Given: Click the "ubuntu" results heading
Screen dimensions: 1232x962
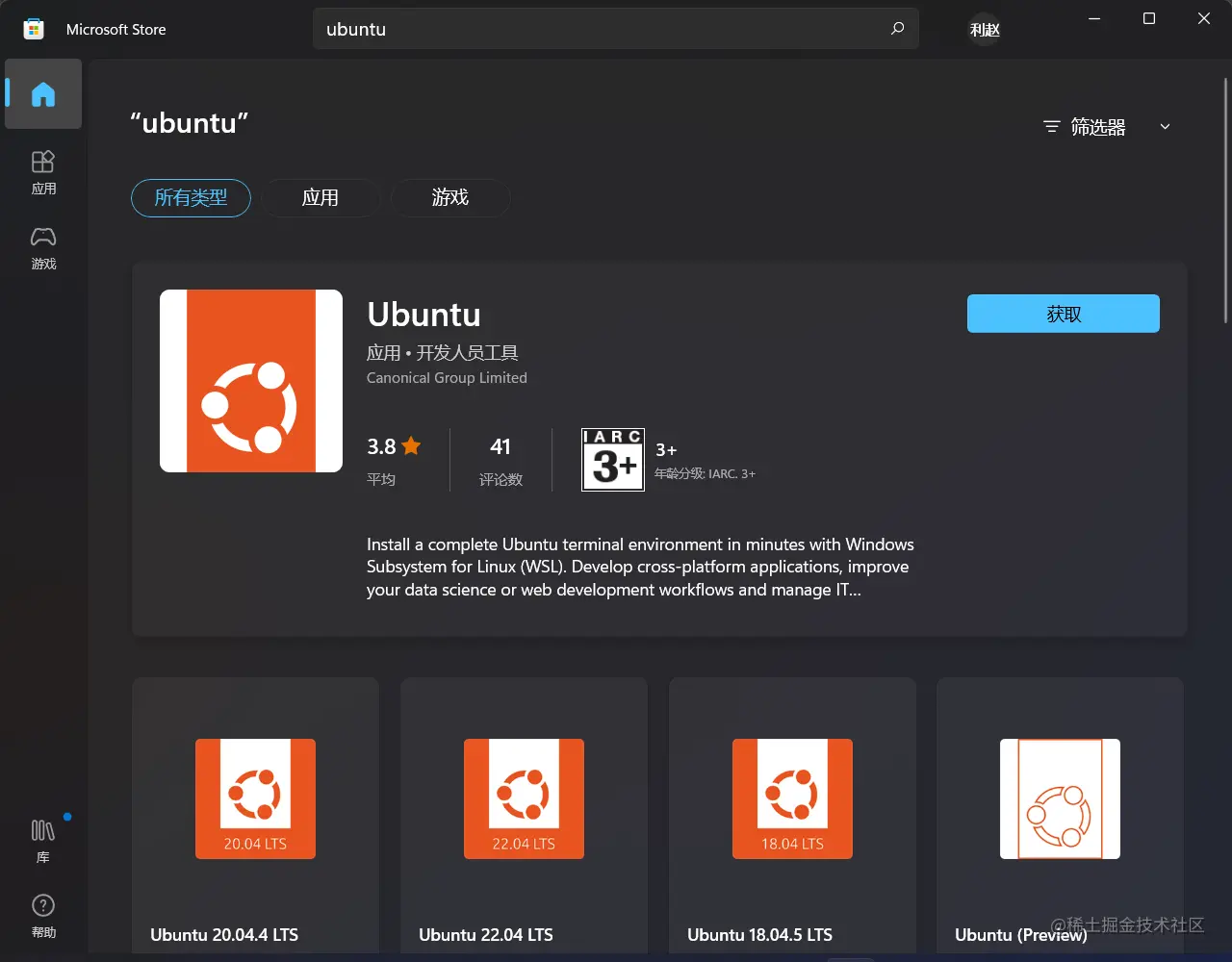Looking at the screenshot, I should 190,123.
